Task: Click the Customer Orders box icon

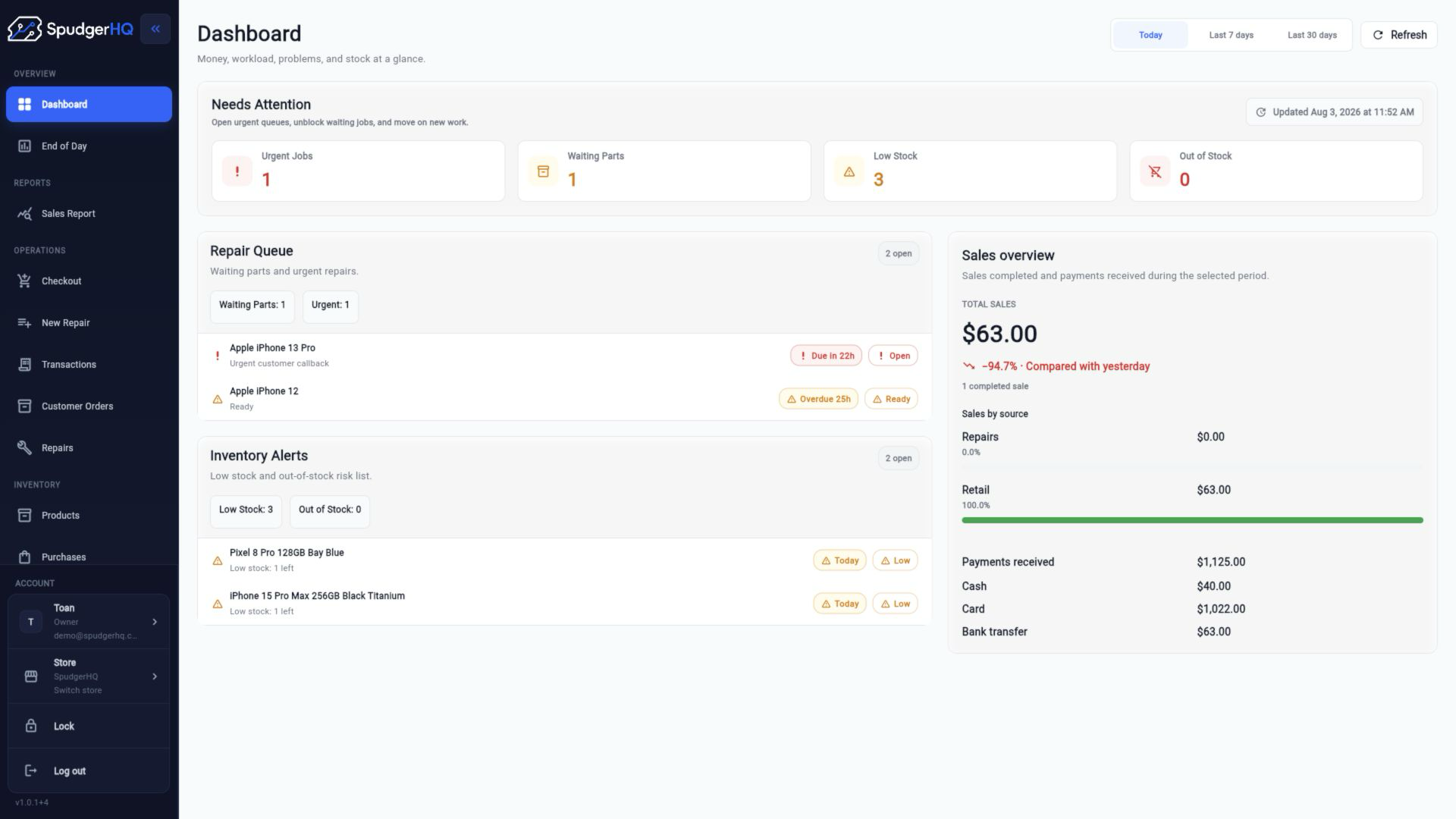Action: (x=24, y=406)
